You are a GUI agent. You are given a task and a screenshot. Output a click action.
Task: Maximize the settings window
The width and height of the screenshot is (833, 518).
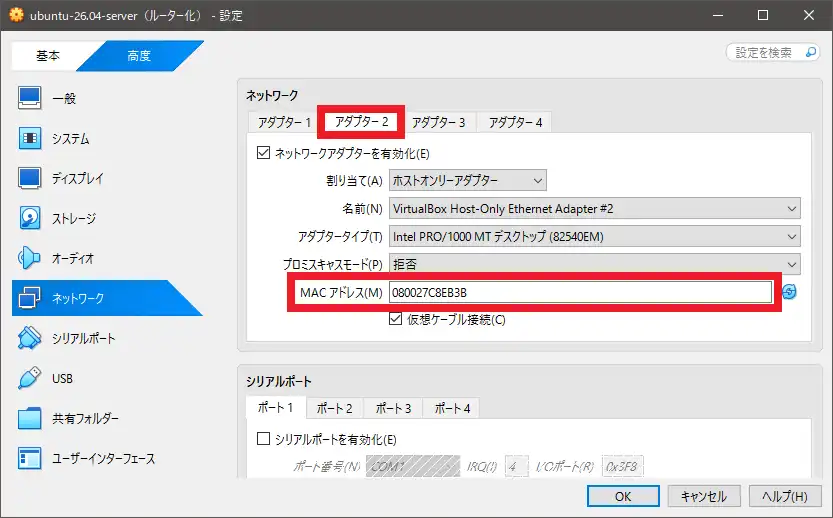(763, 15)
